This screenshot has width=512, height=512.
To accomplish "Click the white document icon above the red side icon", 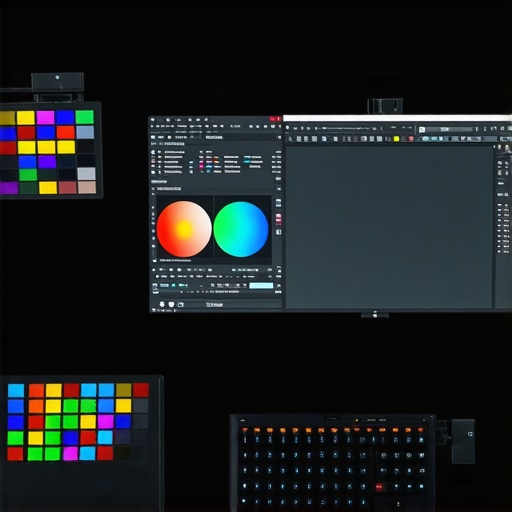I will coord(278,203).
